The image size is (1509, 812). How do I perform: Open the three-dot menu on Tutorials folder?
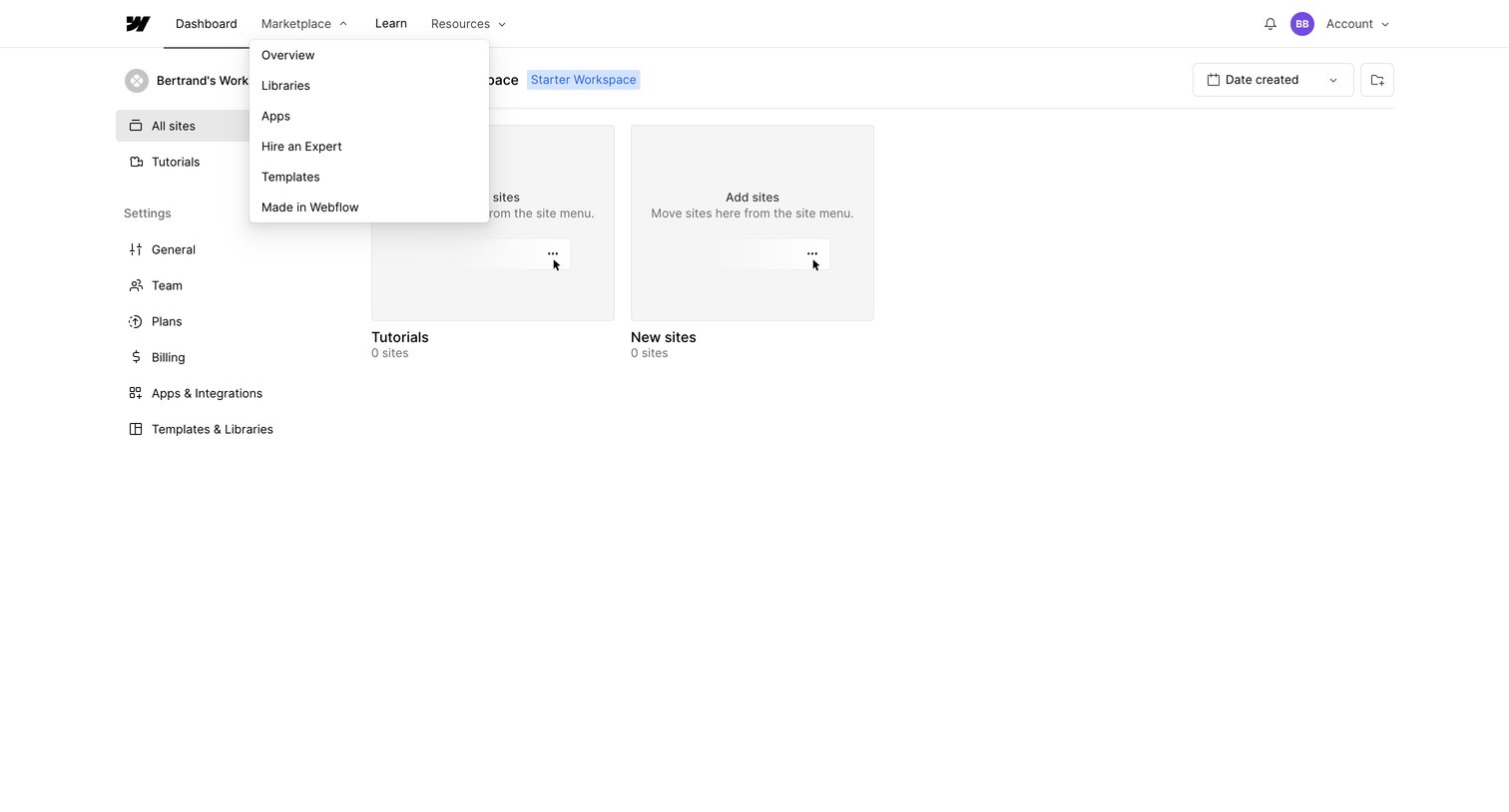point(553,253)
